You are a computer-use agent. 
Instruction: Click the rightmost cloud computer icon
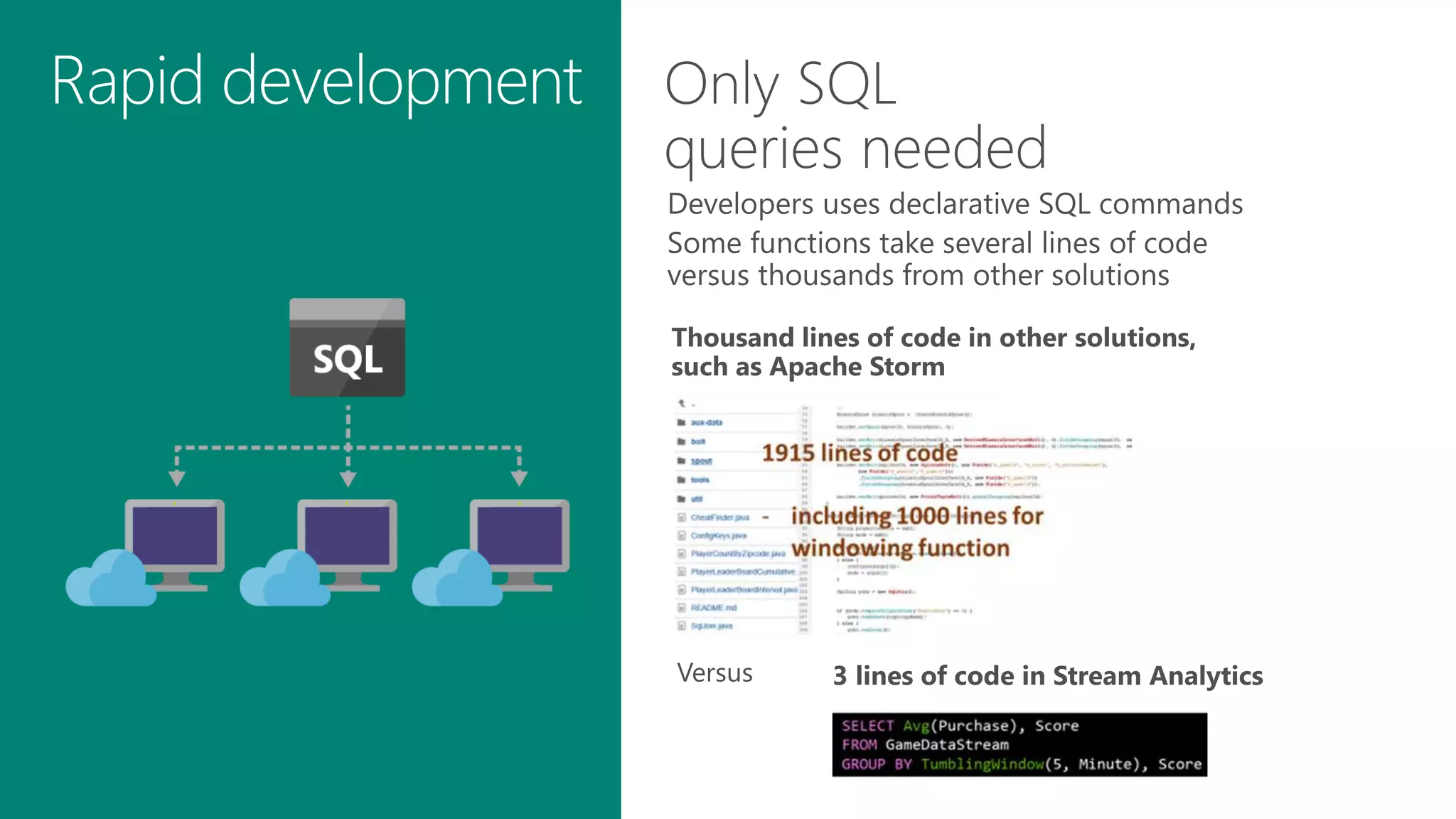point(491,551)
